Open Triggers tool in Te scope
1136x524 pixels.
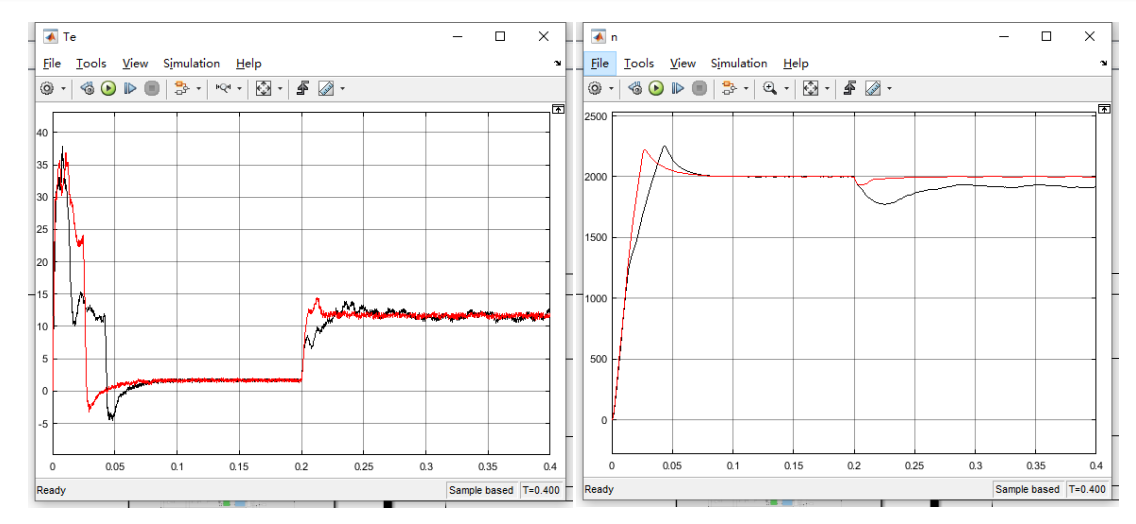coord(304,88)
